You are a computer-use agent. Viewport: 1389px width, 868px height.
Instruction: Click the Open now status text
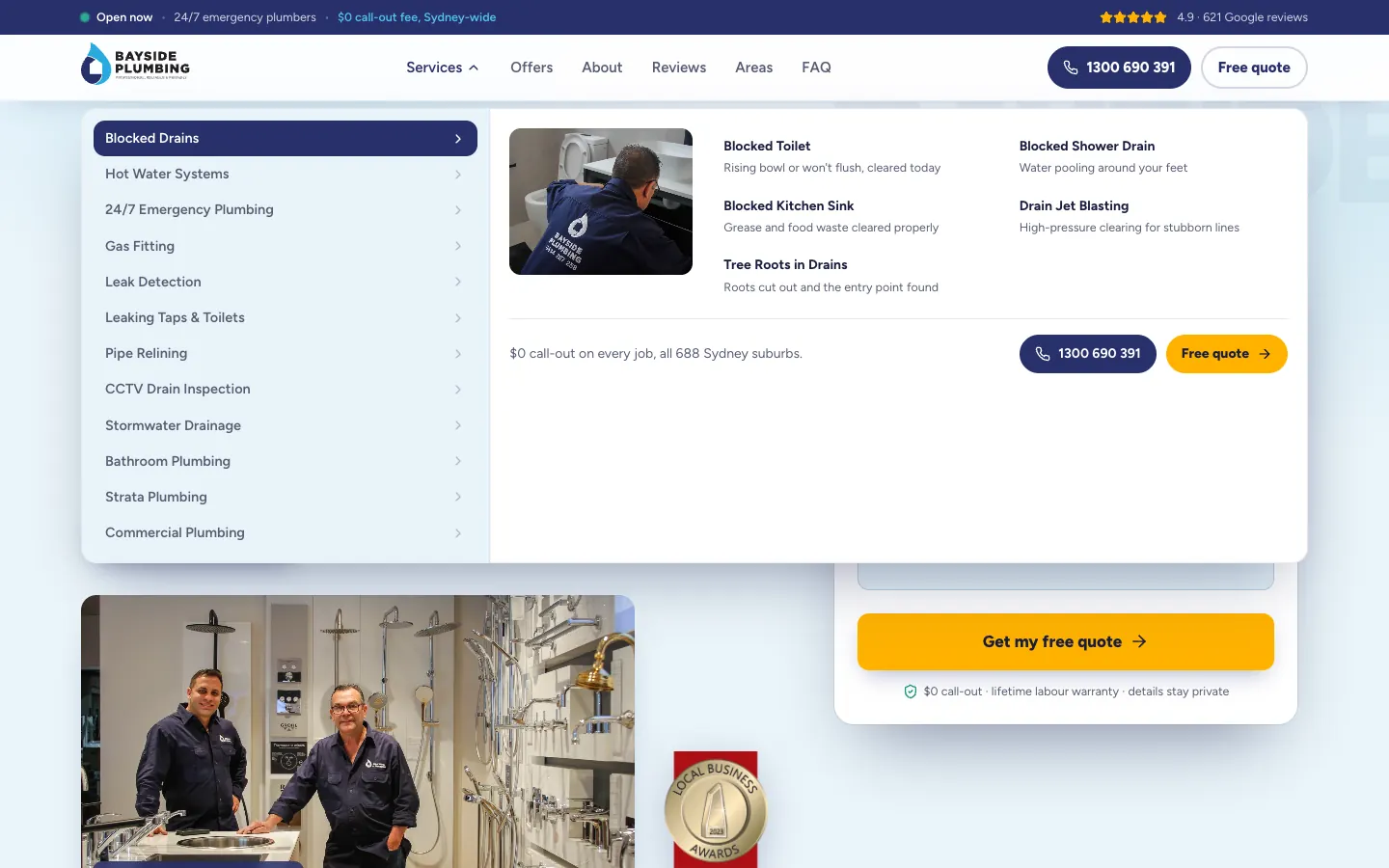coord(124,17)
